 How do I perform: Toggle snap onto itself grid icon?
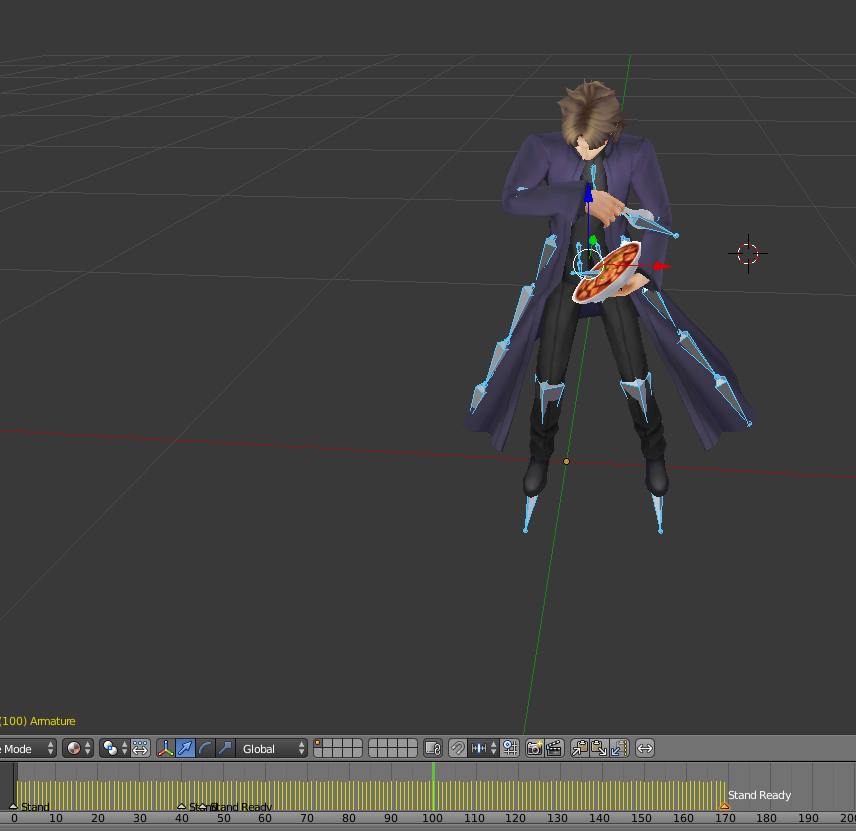(510, 749)
